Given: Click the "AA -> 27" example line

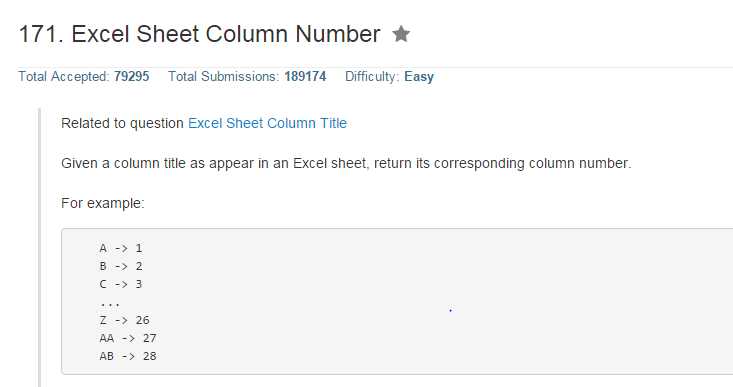Looking at the screenshot, I should pos(128,338).
